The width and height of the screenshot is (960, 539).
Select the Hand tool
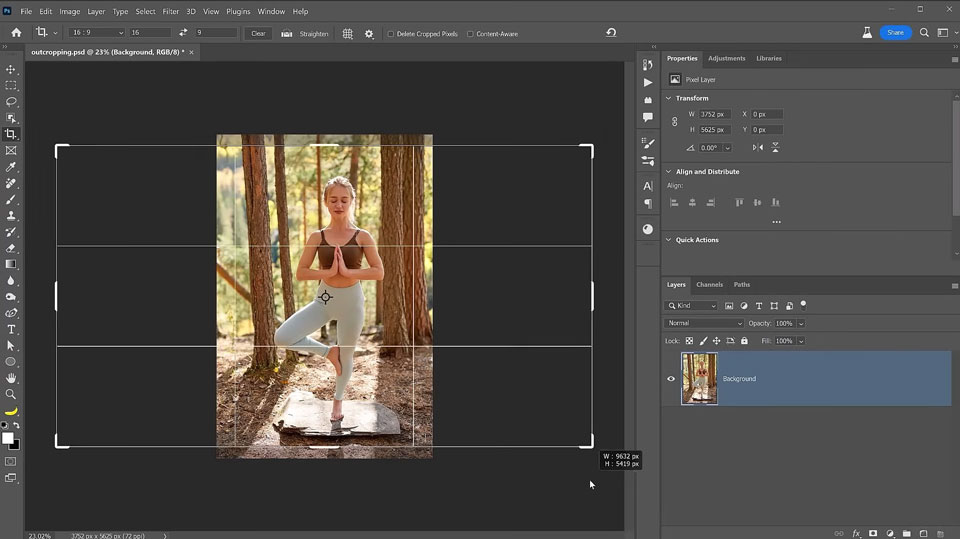coord(11,378)
